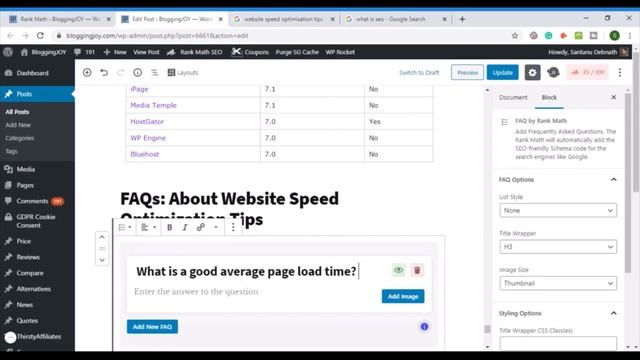This screenshot has height=360, width=640.
Task: Click Add Image button
Action: (x=403, y=296)
